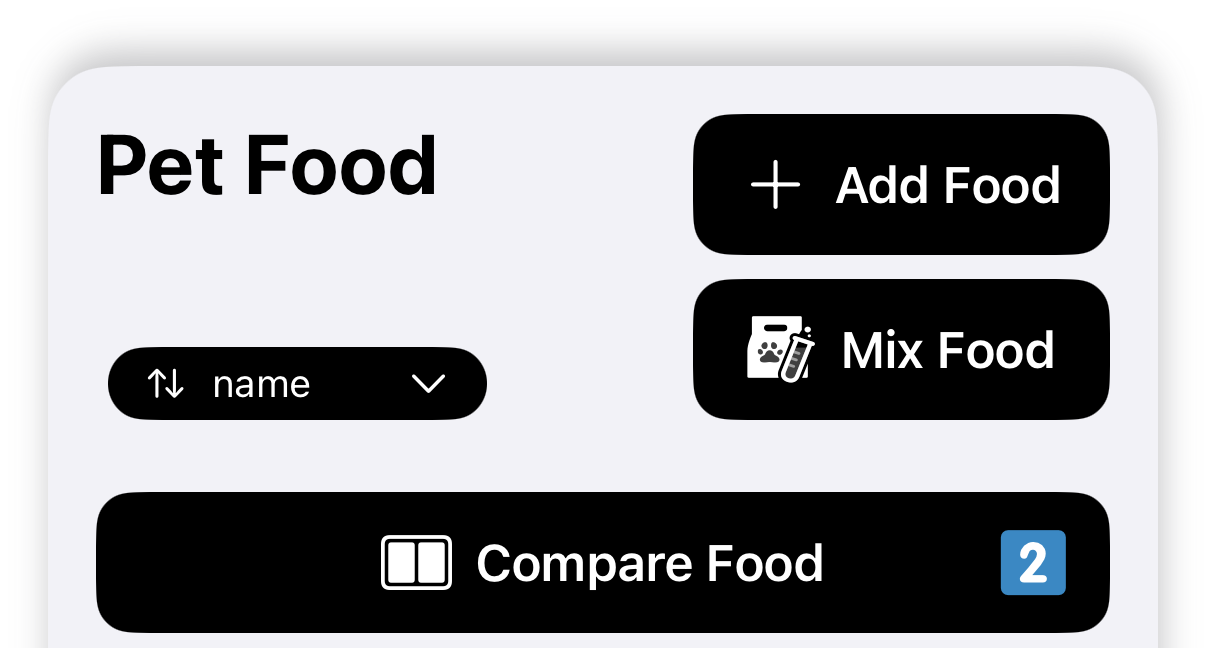Click the word "Pet" in the title
The width and height of the screenshot is (1206, 648).
coord(162,168)
